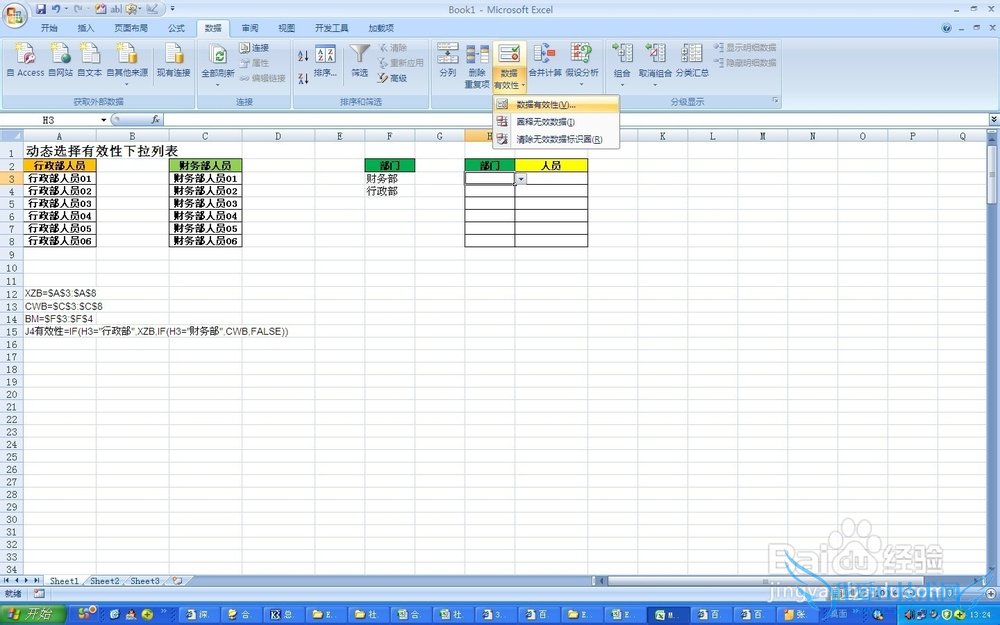Click the insert function fx icon
Viewport: 1000px width, 625px height.
point(155,120)
